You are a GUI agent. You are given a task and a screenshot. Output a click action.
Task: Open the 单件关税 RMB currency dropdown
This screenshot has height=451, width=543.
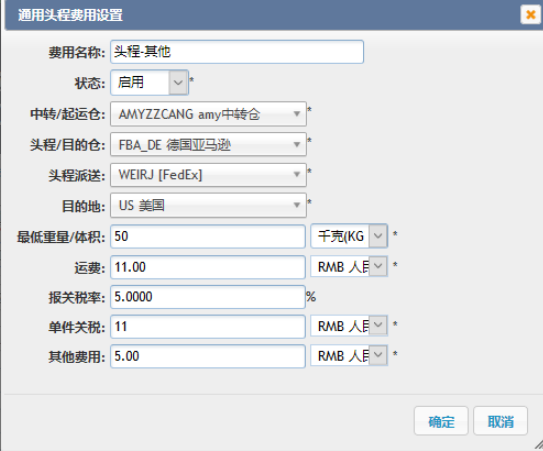[378, 326]
